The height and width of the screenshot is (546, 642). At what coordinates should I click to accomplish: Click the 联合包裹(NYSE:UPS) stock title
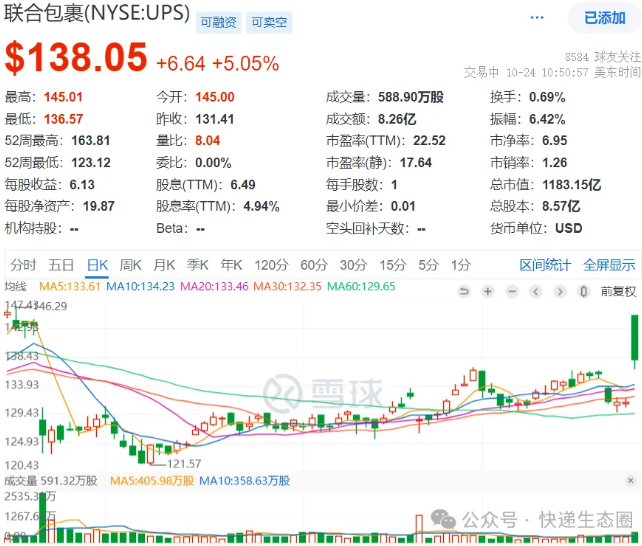97,13
